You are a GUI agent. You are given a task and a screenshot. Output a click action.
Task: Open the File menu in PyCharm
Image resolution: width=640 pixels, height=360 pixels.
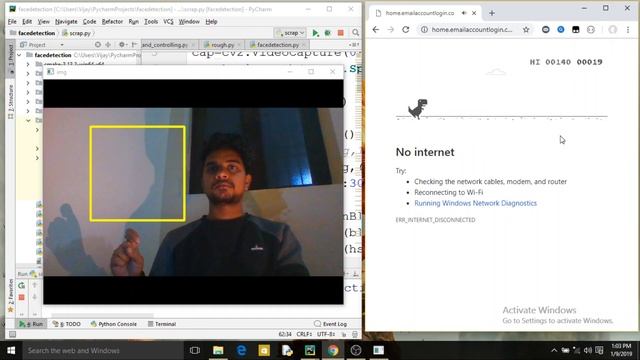[12, 22]
